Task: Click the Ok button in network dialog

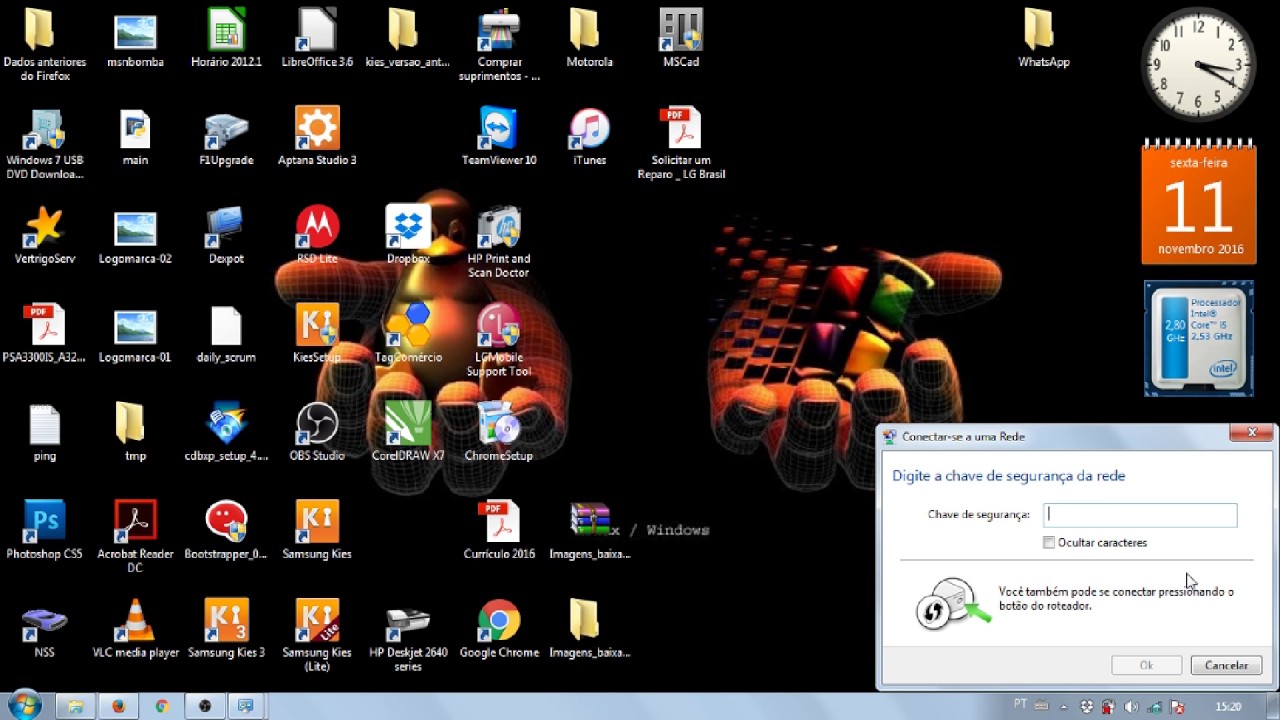Action: point(1146,665)
